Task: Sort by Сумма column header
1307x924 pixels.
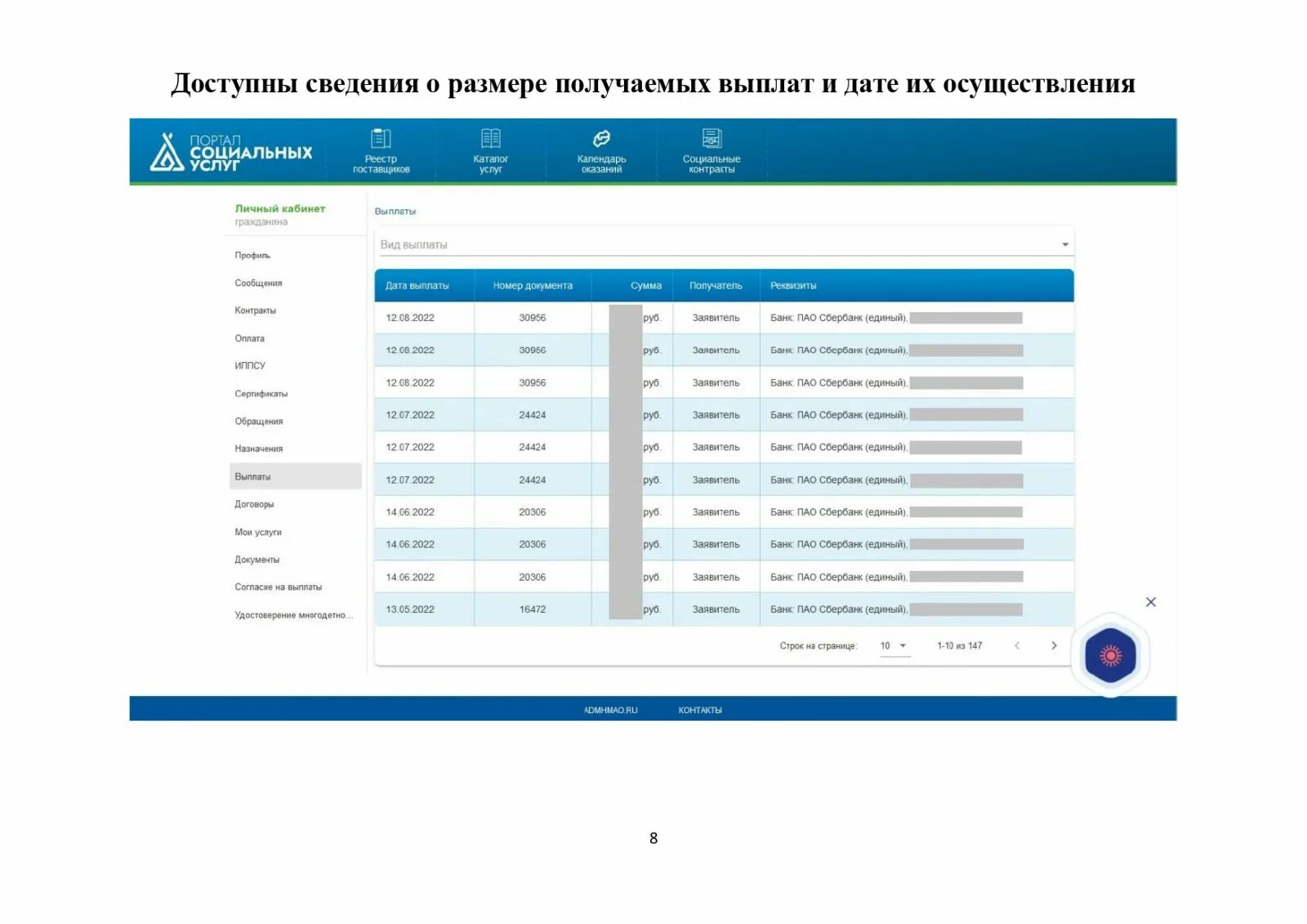Action: pos(646,286)
